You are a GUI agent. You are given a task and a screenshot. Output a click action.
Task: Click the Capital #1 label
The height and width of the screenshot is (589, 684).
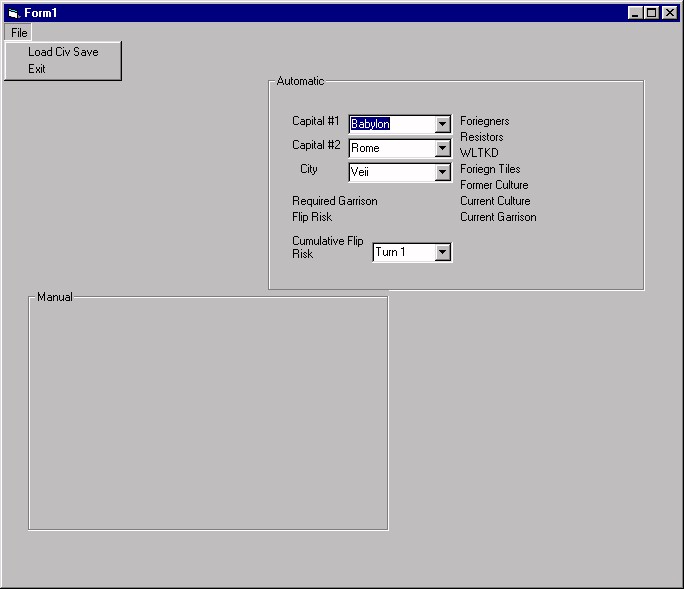coord(315,121)
